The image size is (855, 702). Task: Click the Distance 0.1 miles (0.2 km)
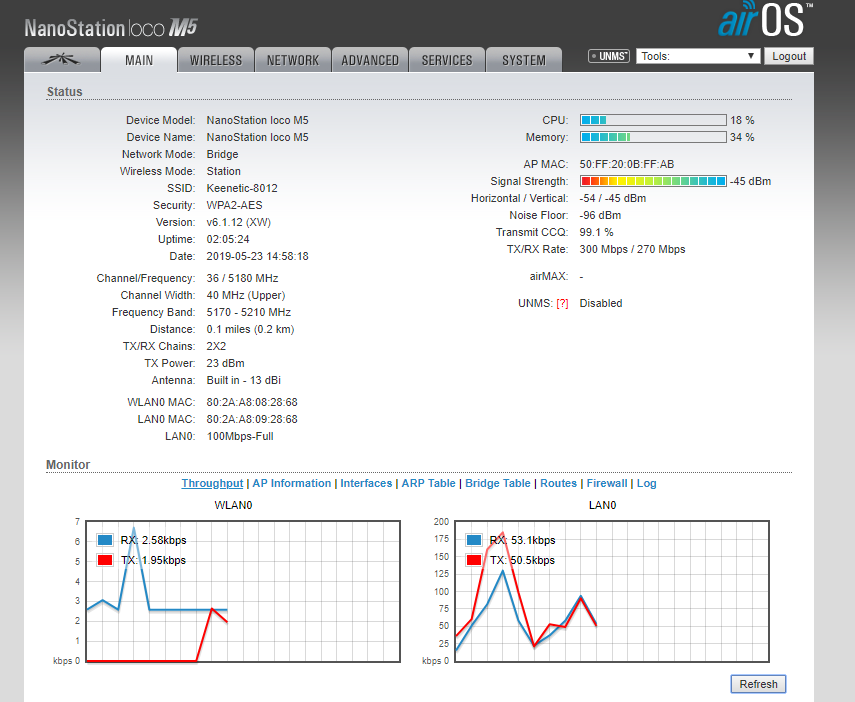coord(250,329)
